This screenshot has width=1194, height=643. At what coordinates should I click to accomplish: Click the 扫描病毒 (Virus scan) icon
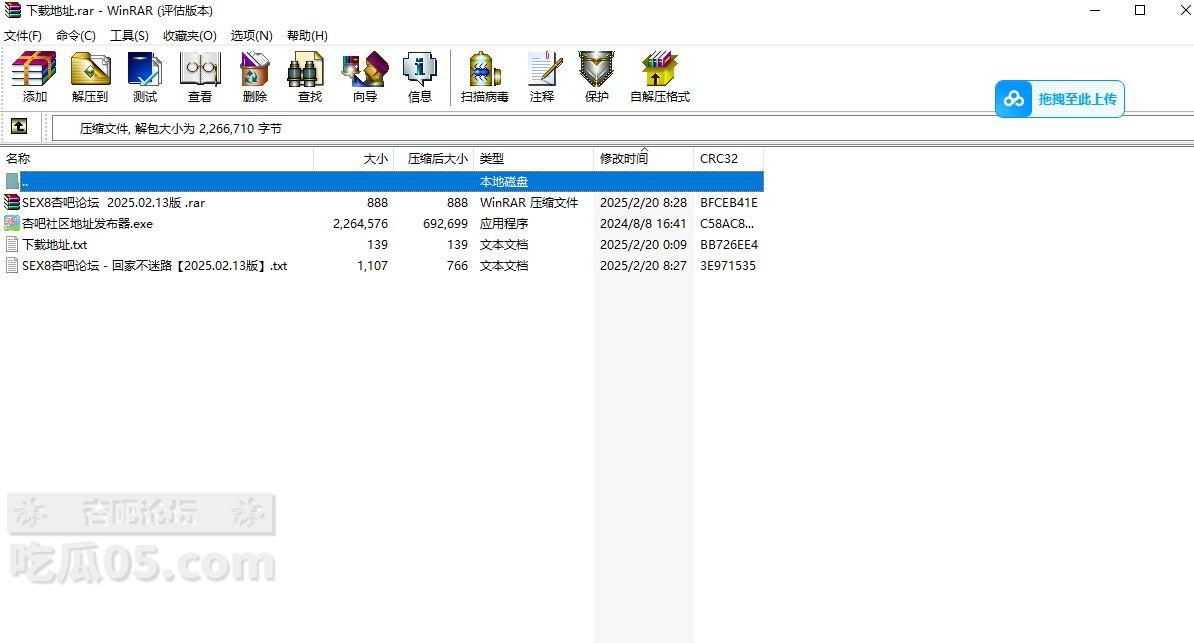pos(484,70)
